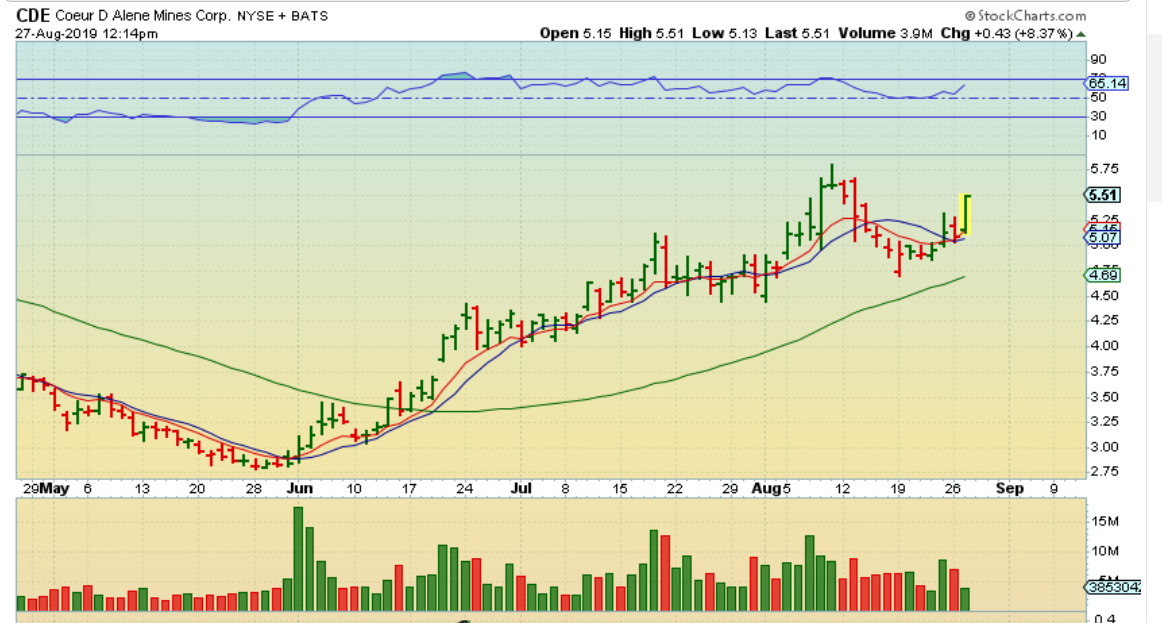Click the 2.75 price axis label
The width and height of the screenshot is (1162, 623).
point(1104,471)
